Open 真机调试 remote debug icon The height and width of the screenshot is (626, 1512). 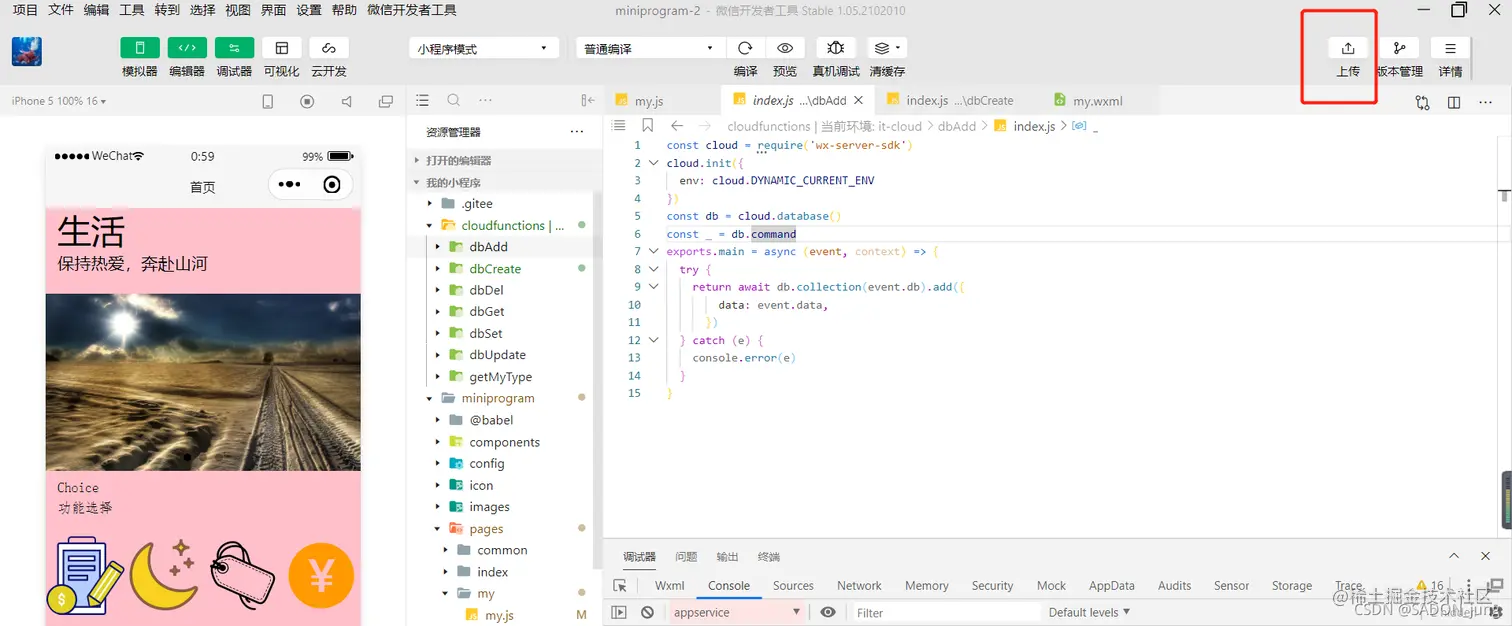[836, 48]
